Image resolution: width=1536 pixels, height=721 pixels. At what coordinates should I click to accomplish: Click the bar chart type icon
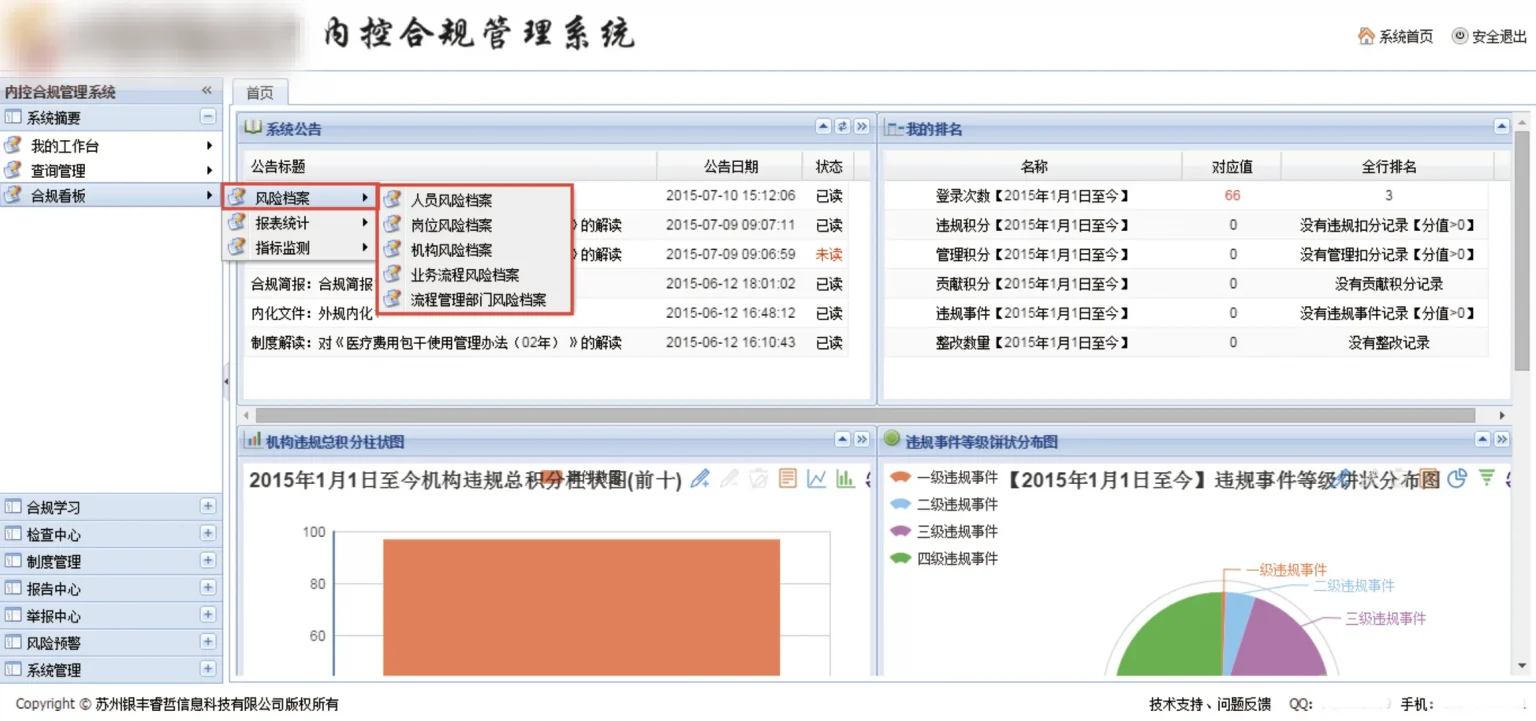[x=846, y=479]
